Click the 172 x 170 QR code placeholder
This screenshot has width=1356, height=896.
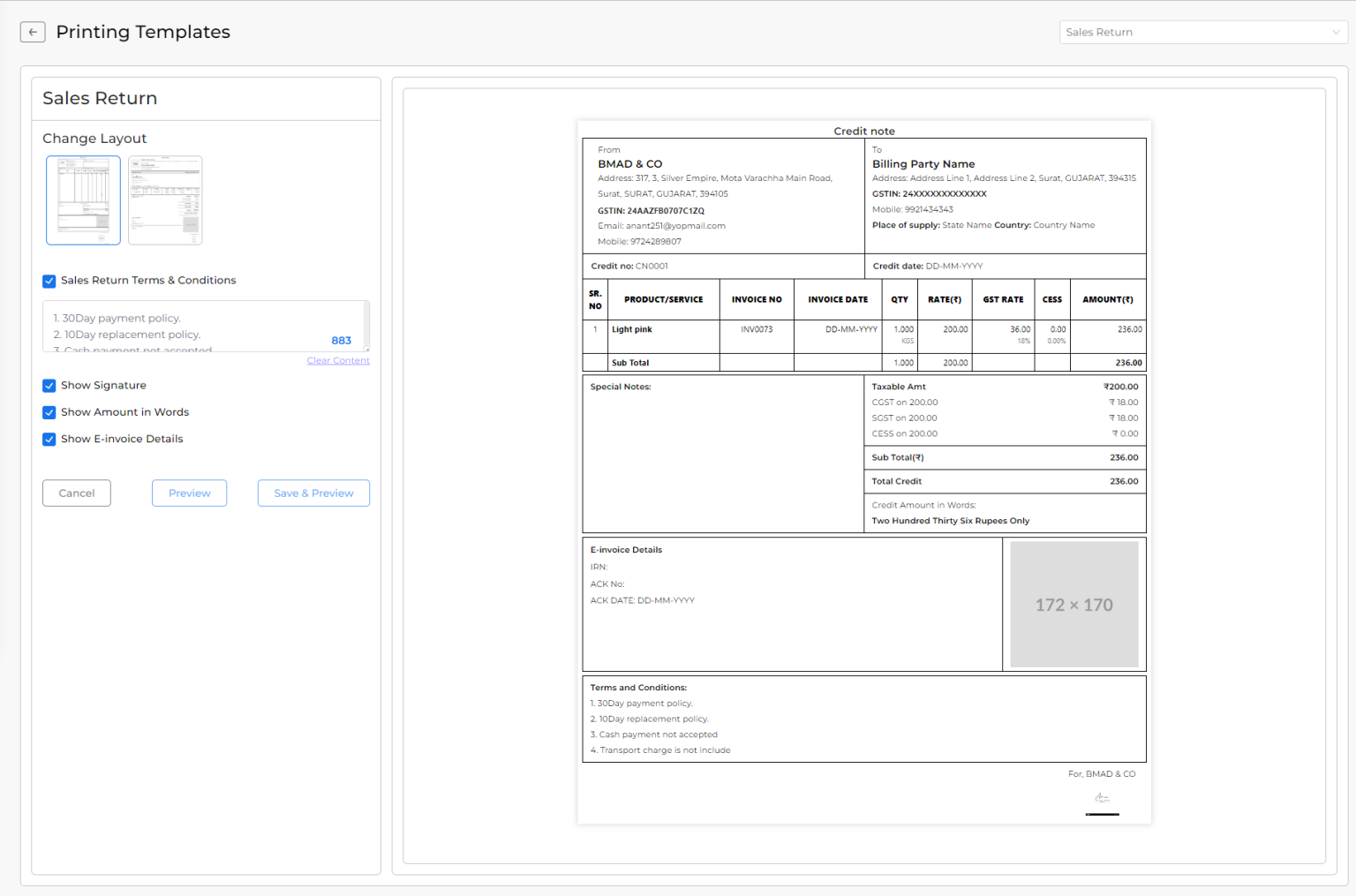1073,605
